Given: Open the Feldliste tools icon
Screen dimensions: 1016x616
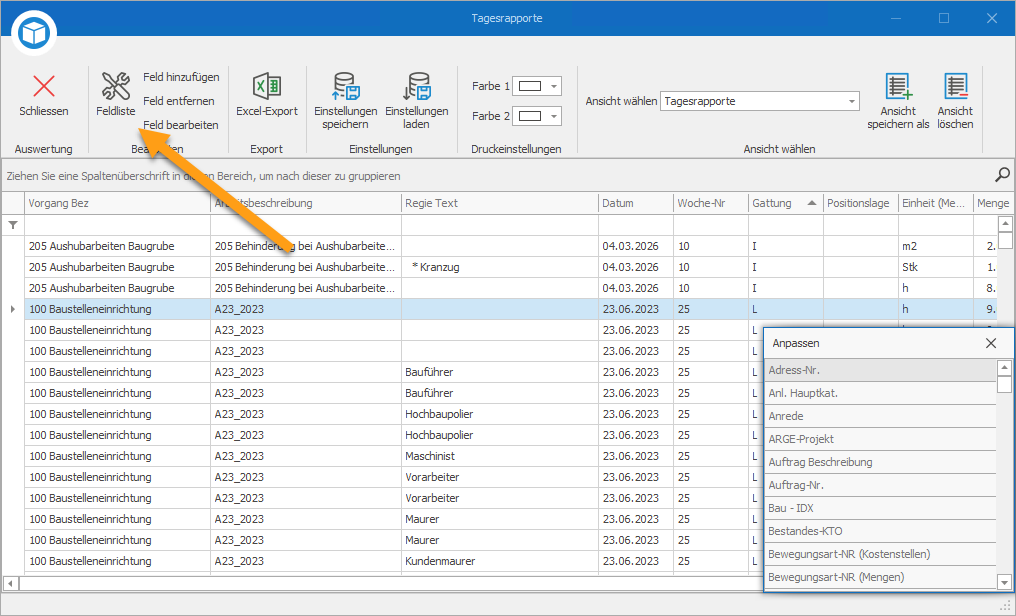Looking at the screenshot, I should click(116, 86).
